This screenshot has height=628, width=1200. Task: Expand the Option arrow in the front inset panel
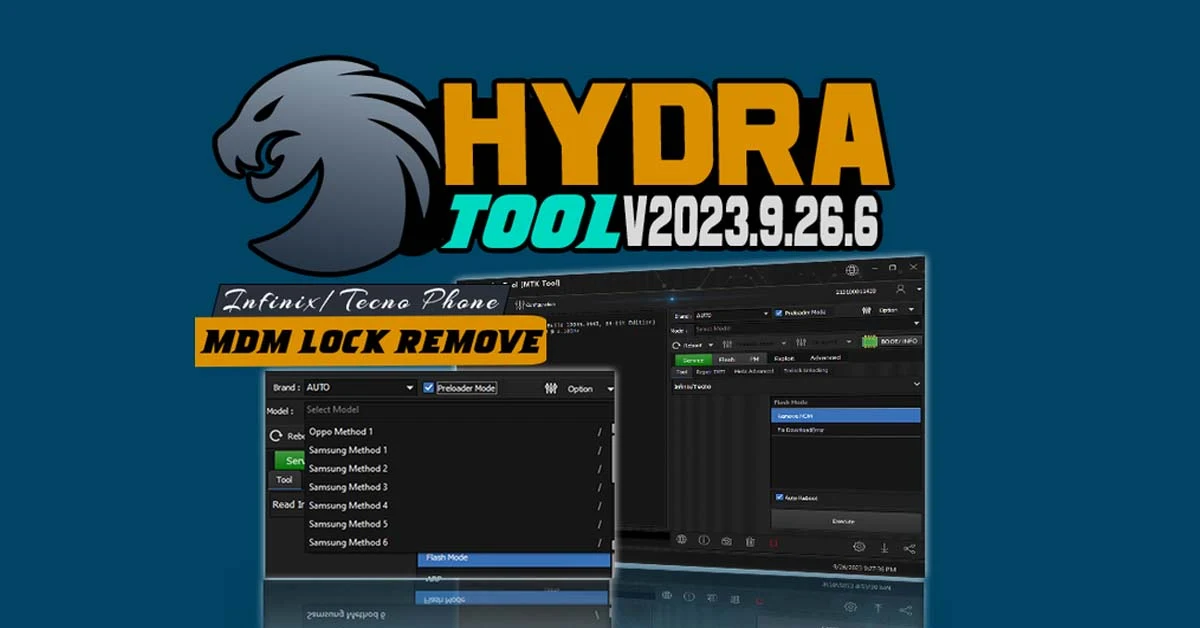pyautogui.click(x=610, y=389)
